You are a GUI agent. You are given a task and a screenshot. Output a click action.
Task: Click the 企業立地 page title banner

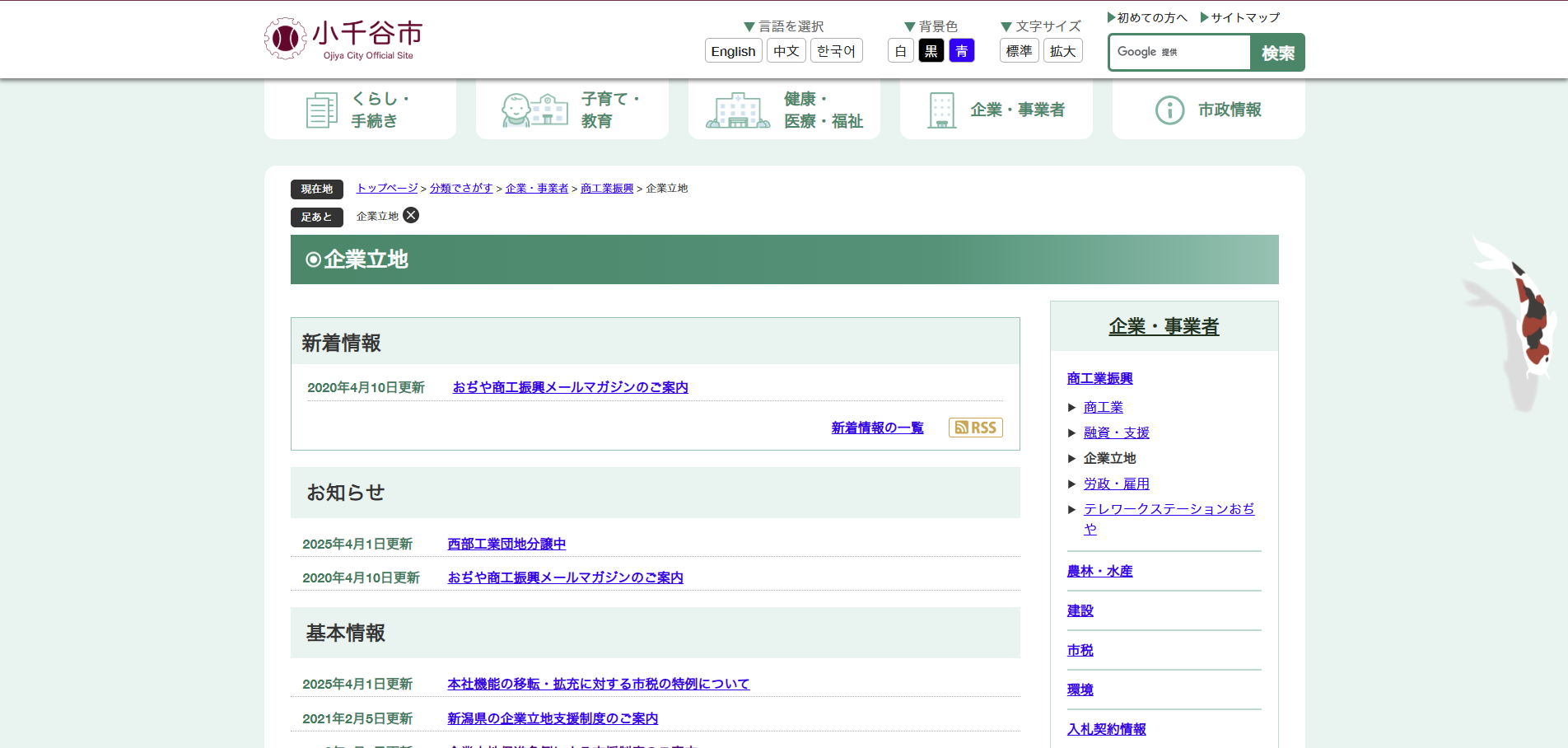785,259
